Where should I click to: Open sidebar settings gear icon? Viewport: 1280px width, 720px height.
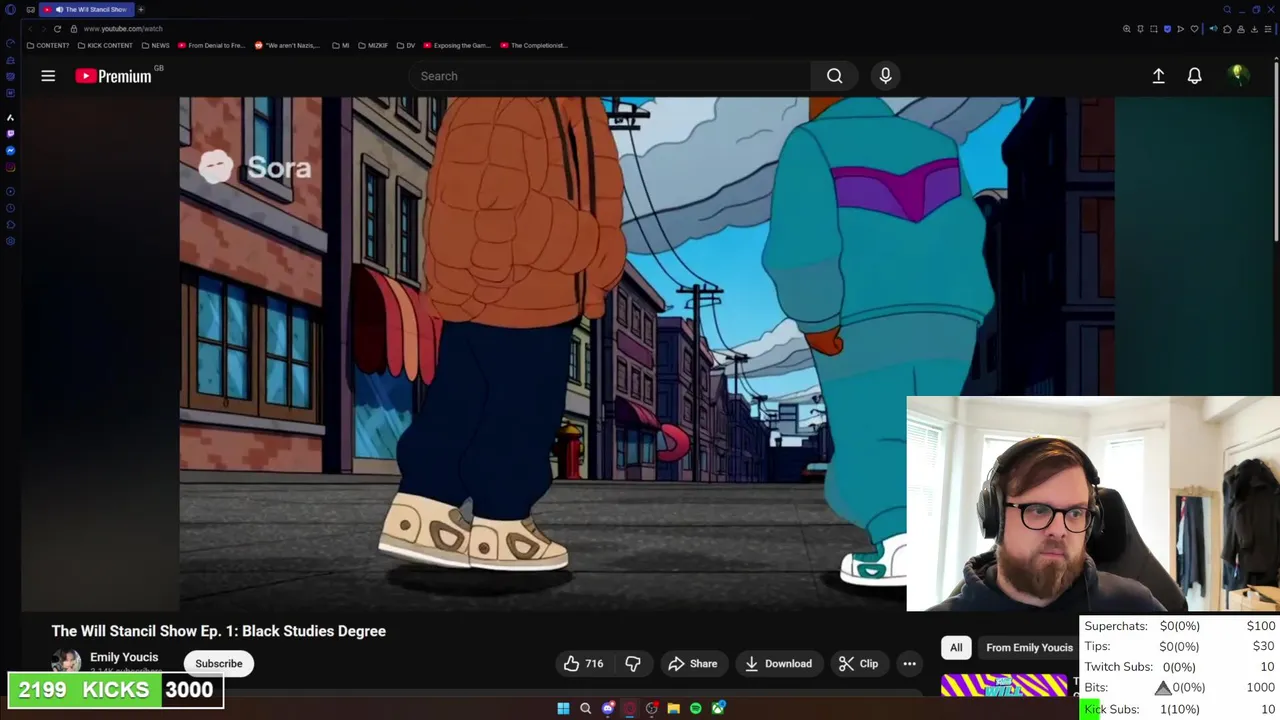pyautogui.click(x=10, y=241)
